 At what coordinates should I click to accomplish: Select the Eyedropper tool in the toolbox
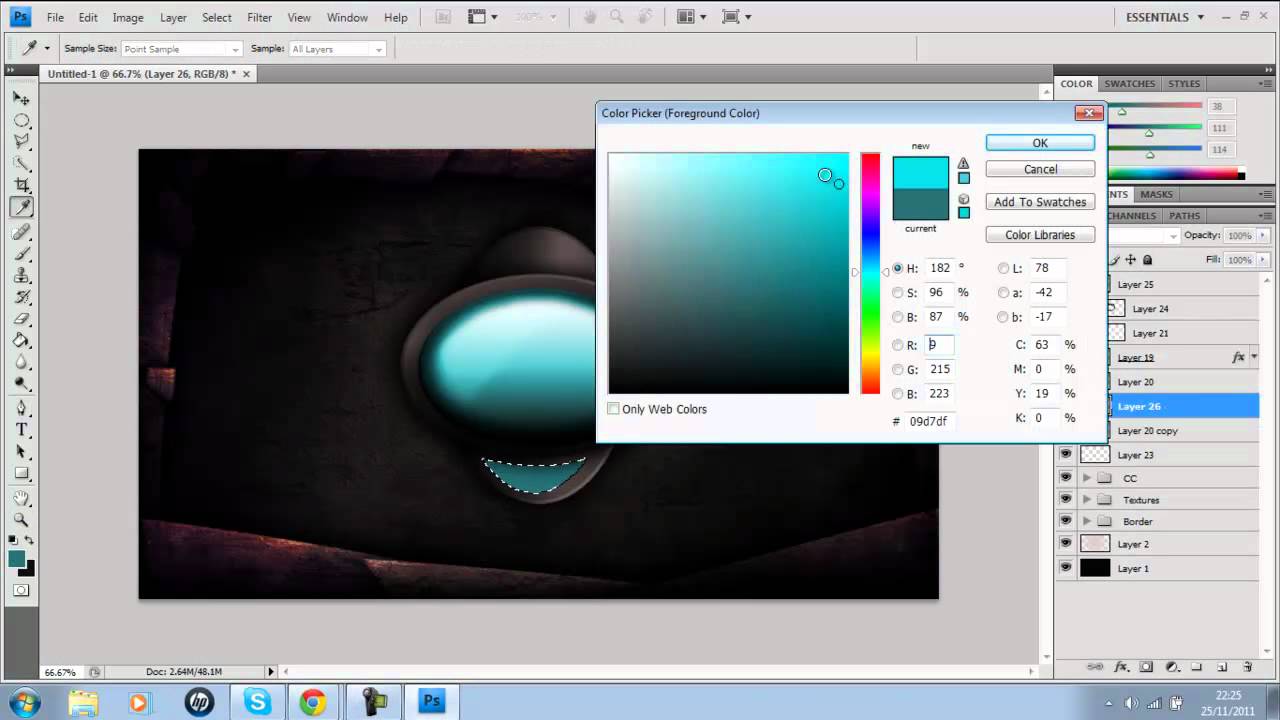tap(21, 207)
